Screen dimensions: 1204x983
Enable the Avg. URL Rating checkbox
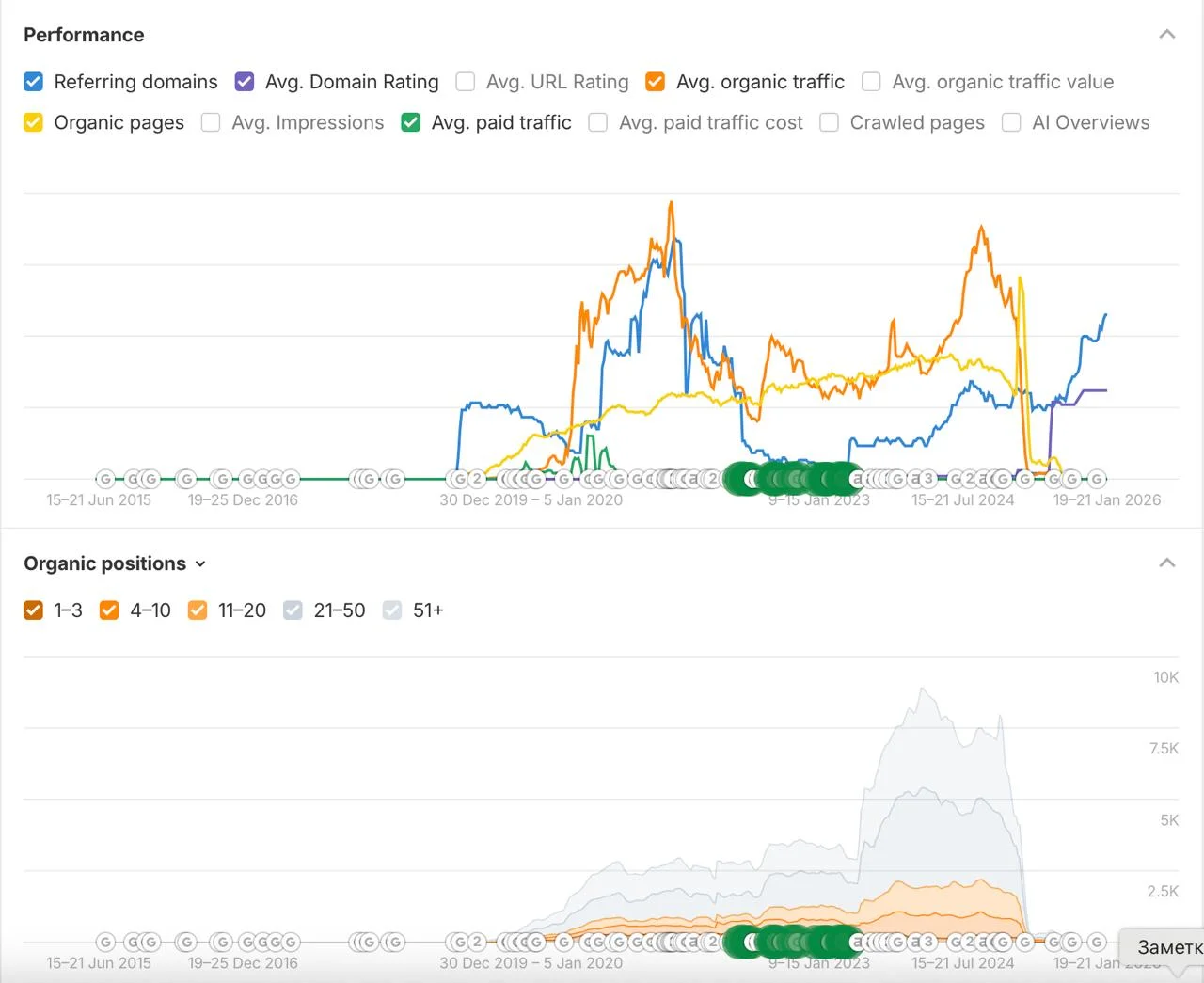tap(466, 82)
